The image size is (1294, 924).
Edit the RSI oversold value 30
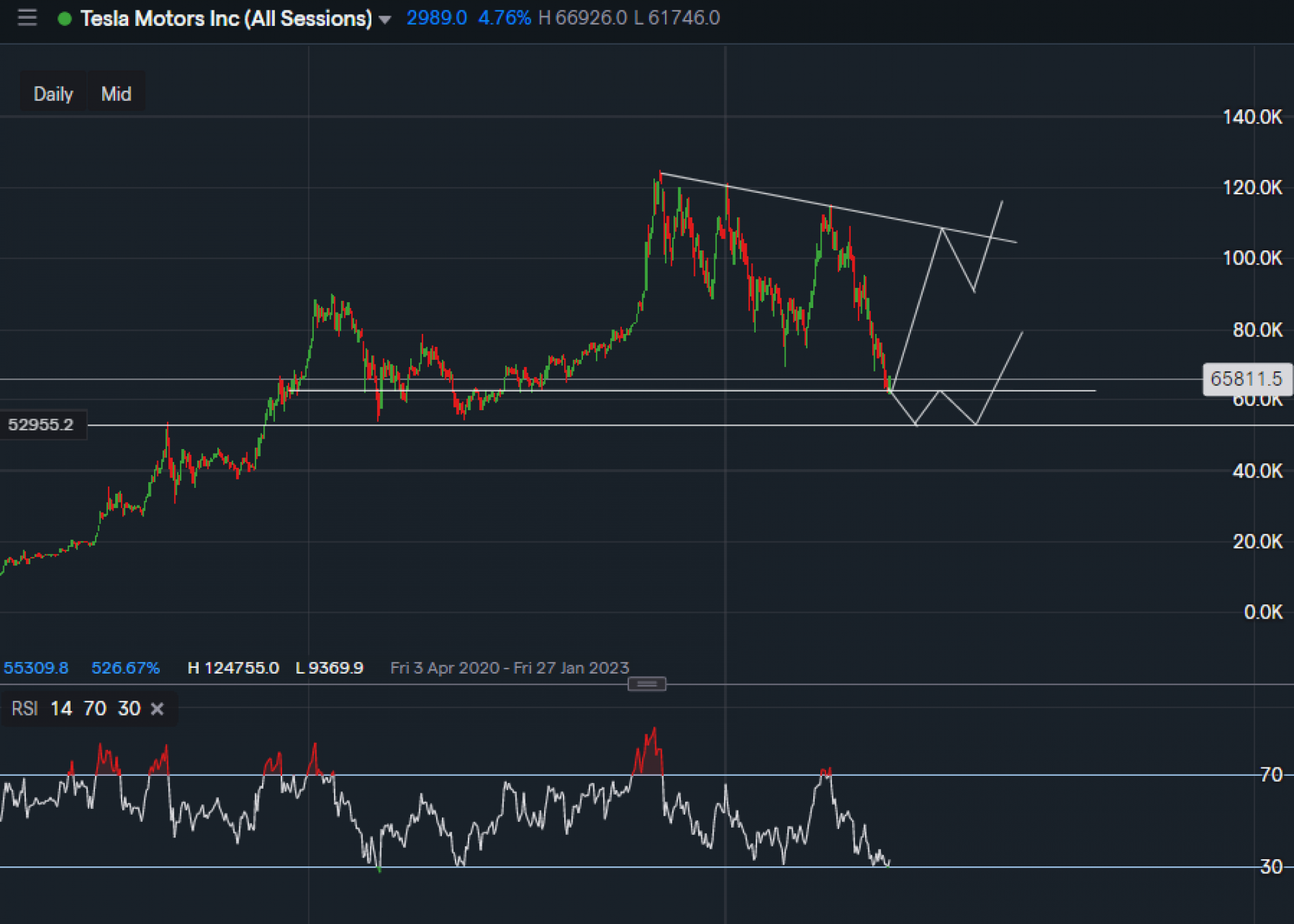tap(129, 709)
